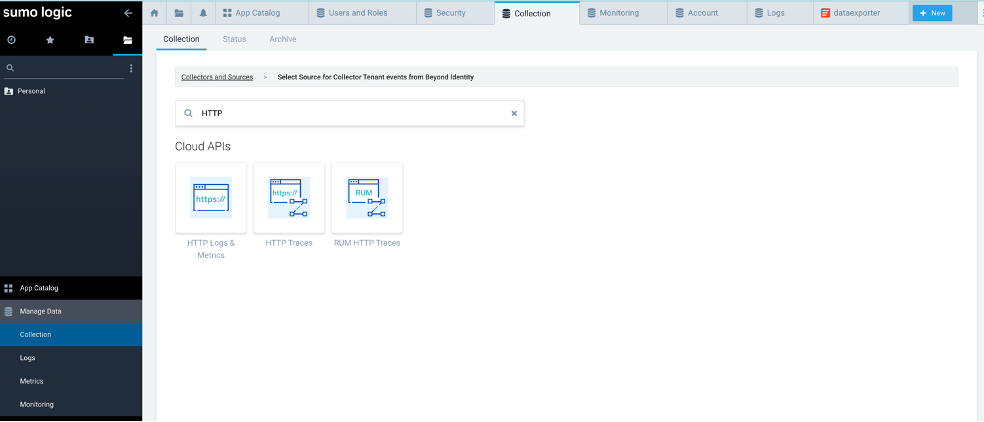This screenshot has width=984, height=422.
Task: Clear the HTTP search with the X
Action: click(x=514, y=113)
